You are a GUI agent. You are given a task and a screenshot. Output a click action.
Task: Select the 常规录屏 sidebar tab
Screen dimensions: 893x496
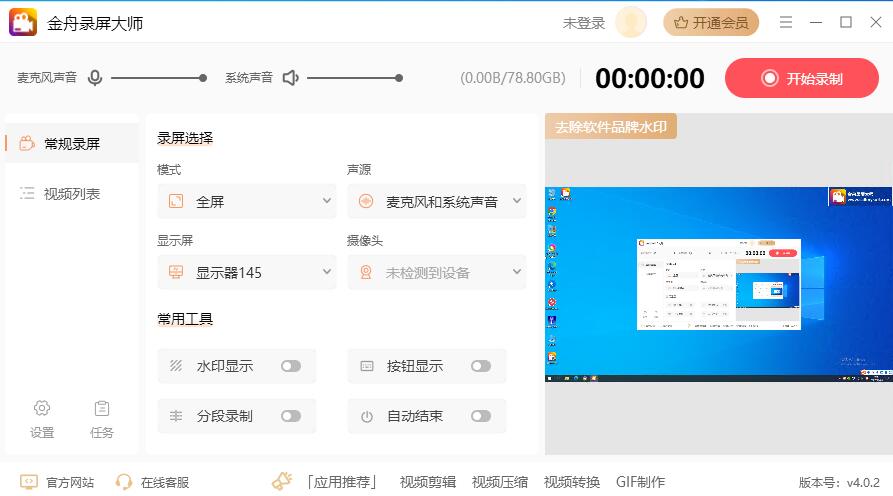tap(71, 144)
